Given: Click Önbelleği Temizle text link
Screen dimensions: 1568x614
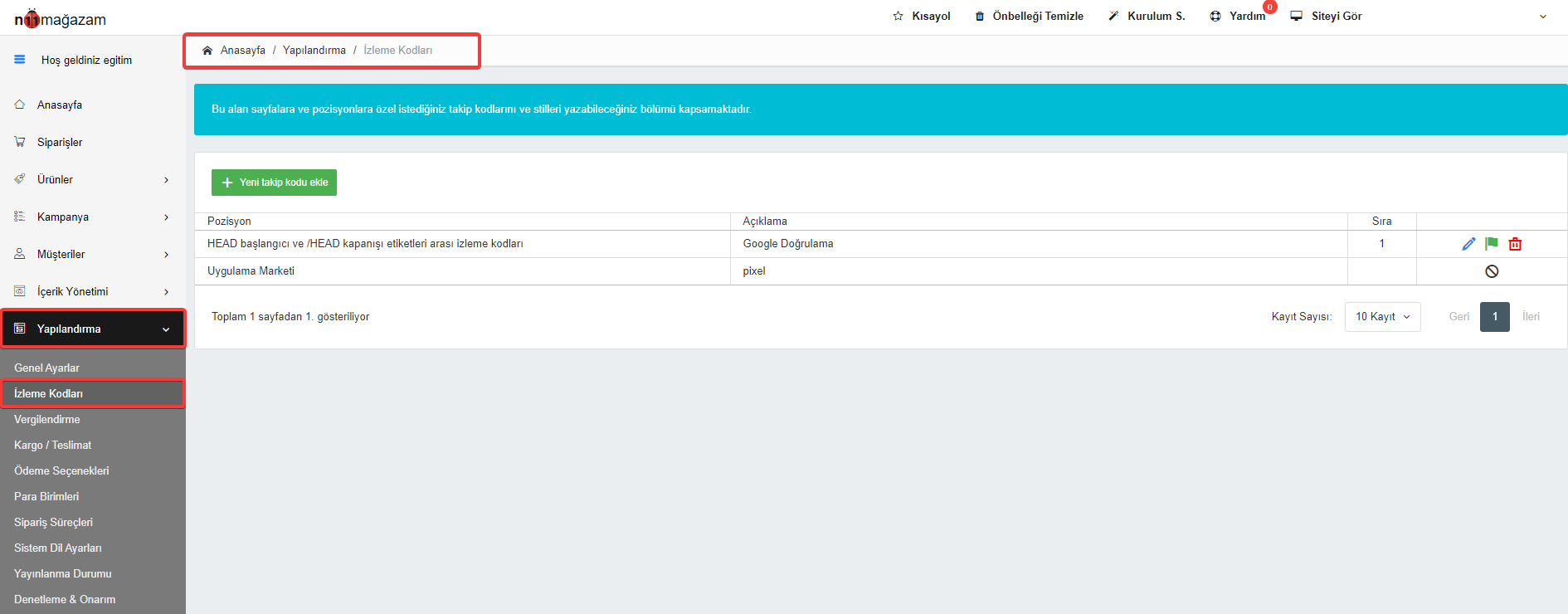Looking at the screenshot, I should 1038,16.
